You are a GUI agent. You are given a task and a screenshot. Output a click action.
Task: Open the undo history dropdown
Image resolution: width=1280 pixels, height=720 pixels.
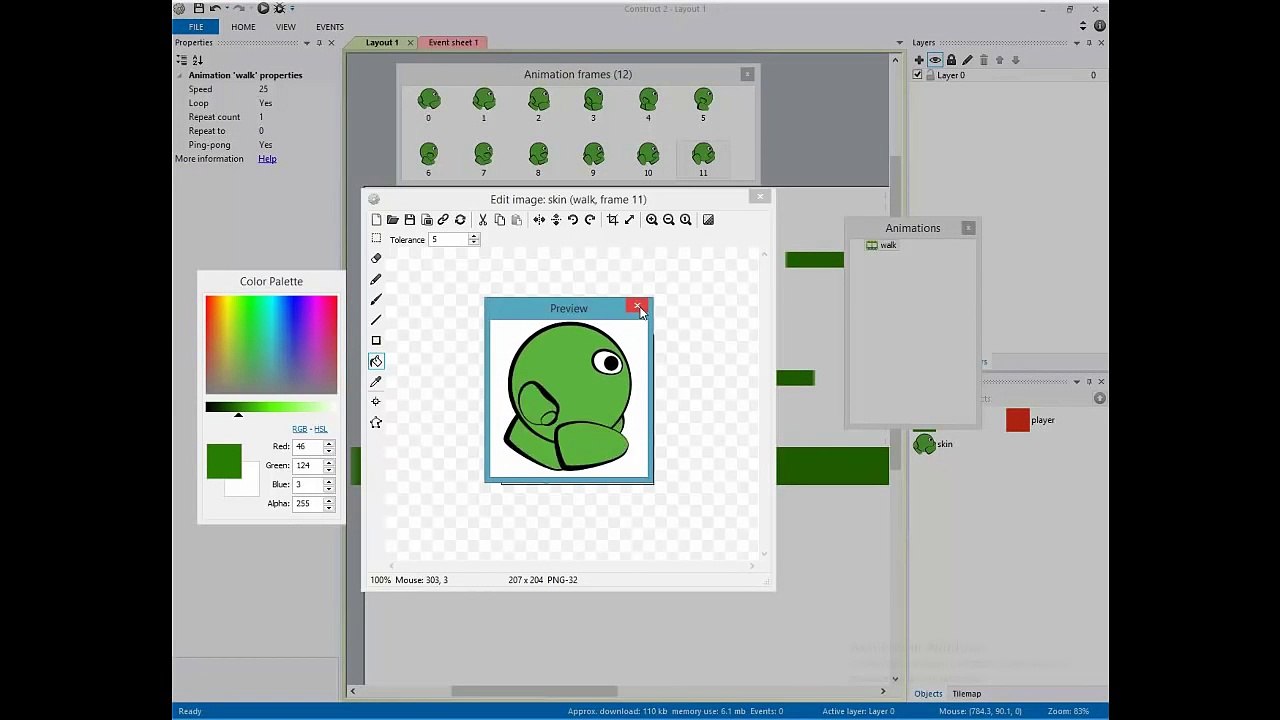(x=226, y=9)
